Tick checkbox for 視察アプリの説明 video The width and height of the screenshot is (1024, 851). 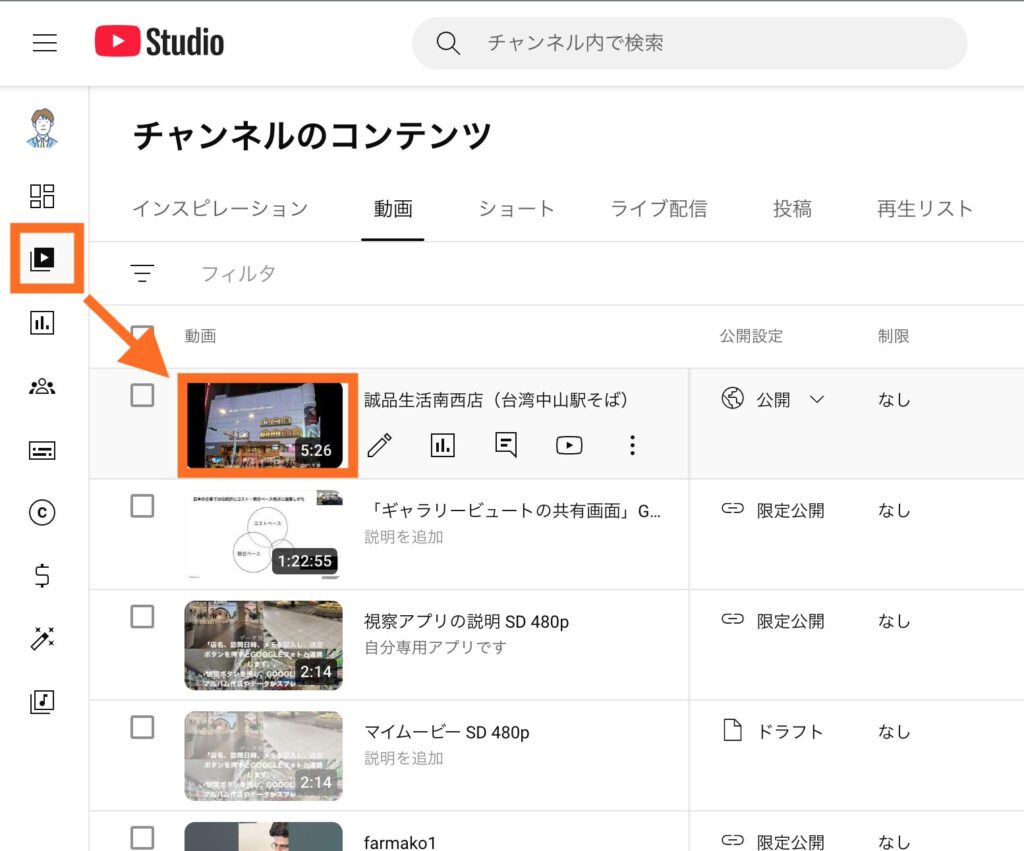143,617
